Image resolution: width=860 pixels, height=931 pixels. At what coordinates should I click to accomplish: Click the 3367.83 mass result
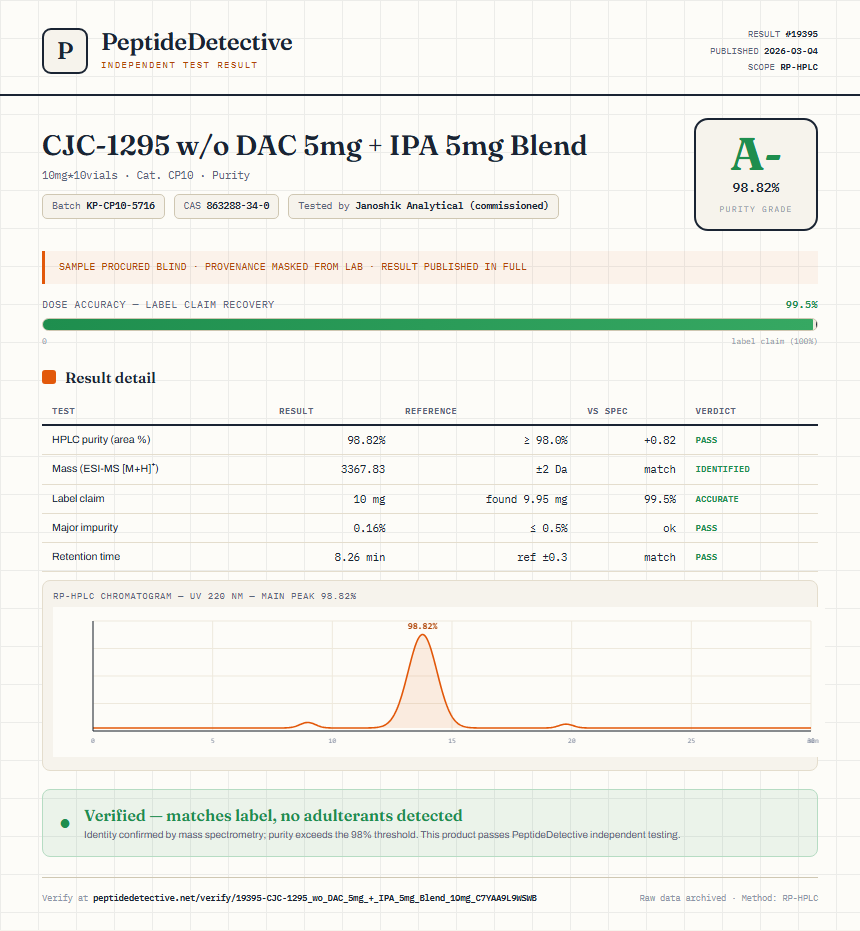[363, 469]
